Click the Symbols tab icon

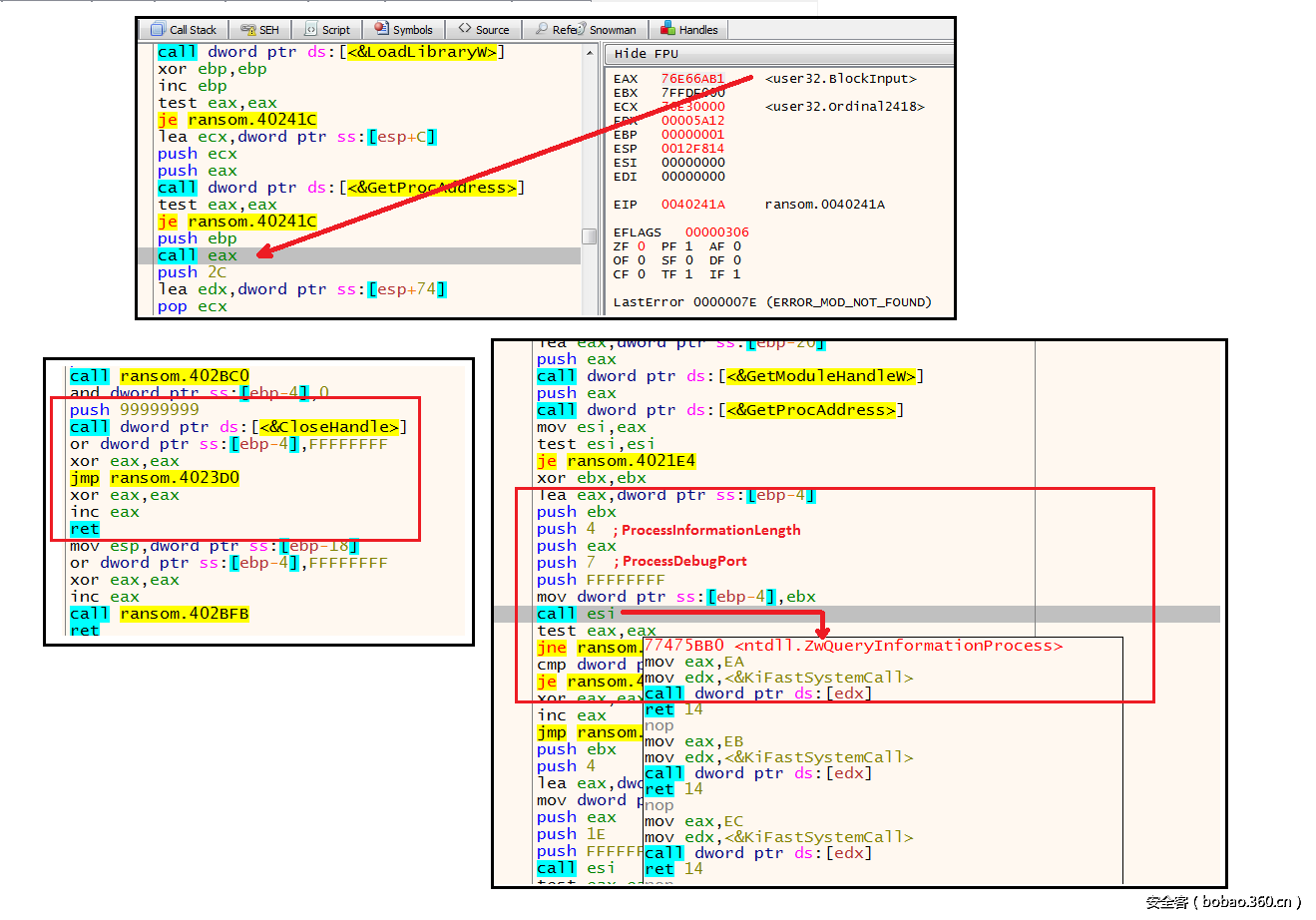coord(381,29)
